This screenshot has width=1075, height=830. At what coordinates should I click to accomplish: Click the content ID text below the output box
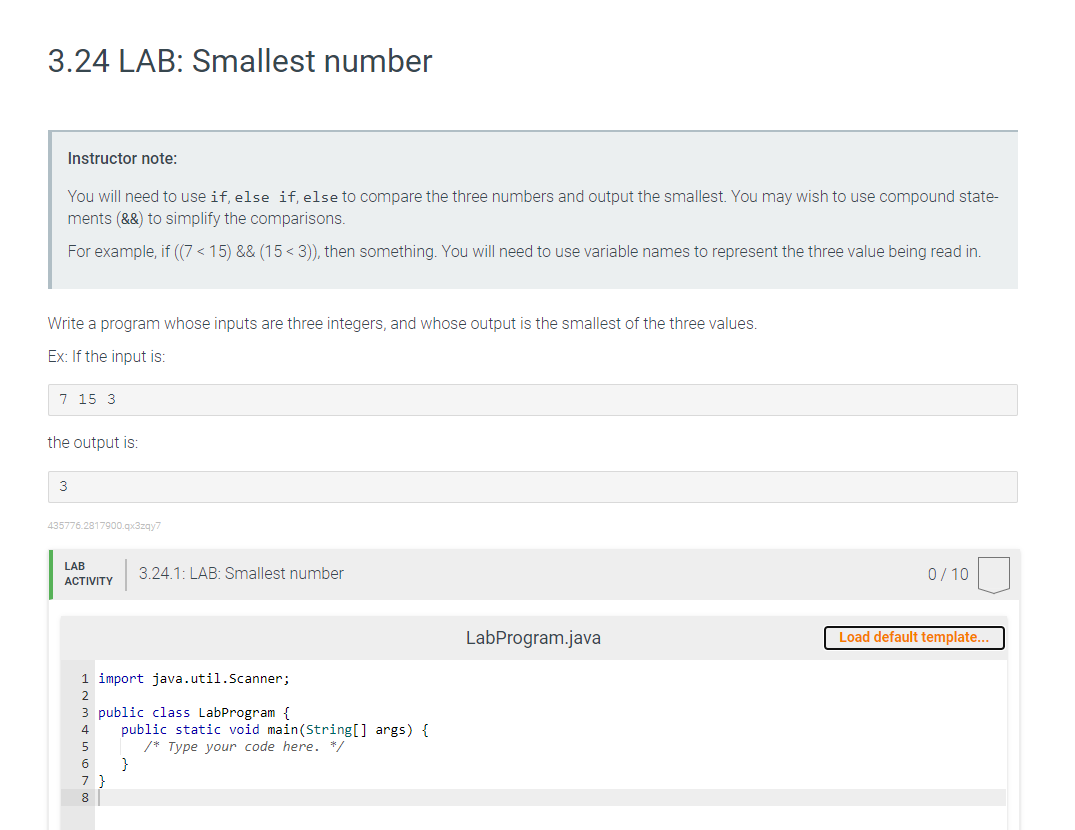point(105,525)
